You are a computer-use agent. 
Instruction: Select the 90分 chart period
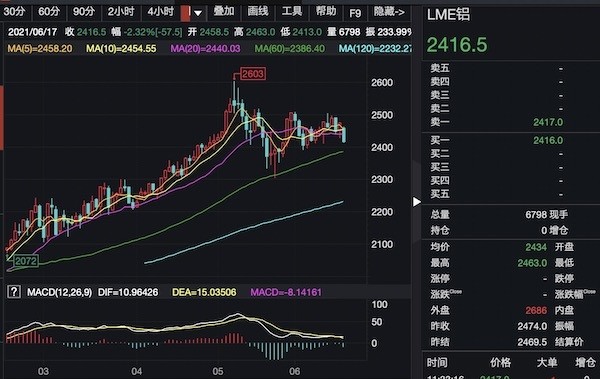click(83, 12)
